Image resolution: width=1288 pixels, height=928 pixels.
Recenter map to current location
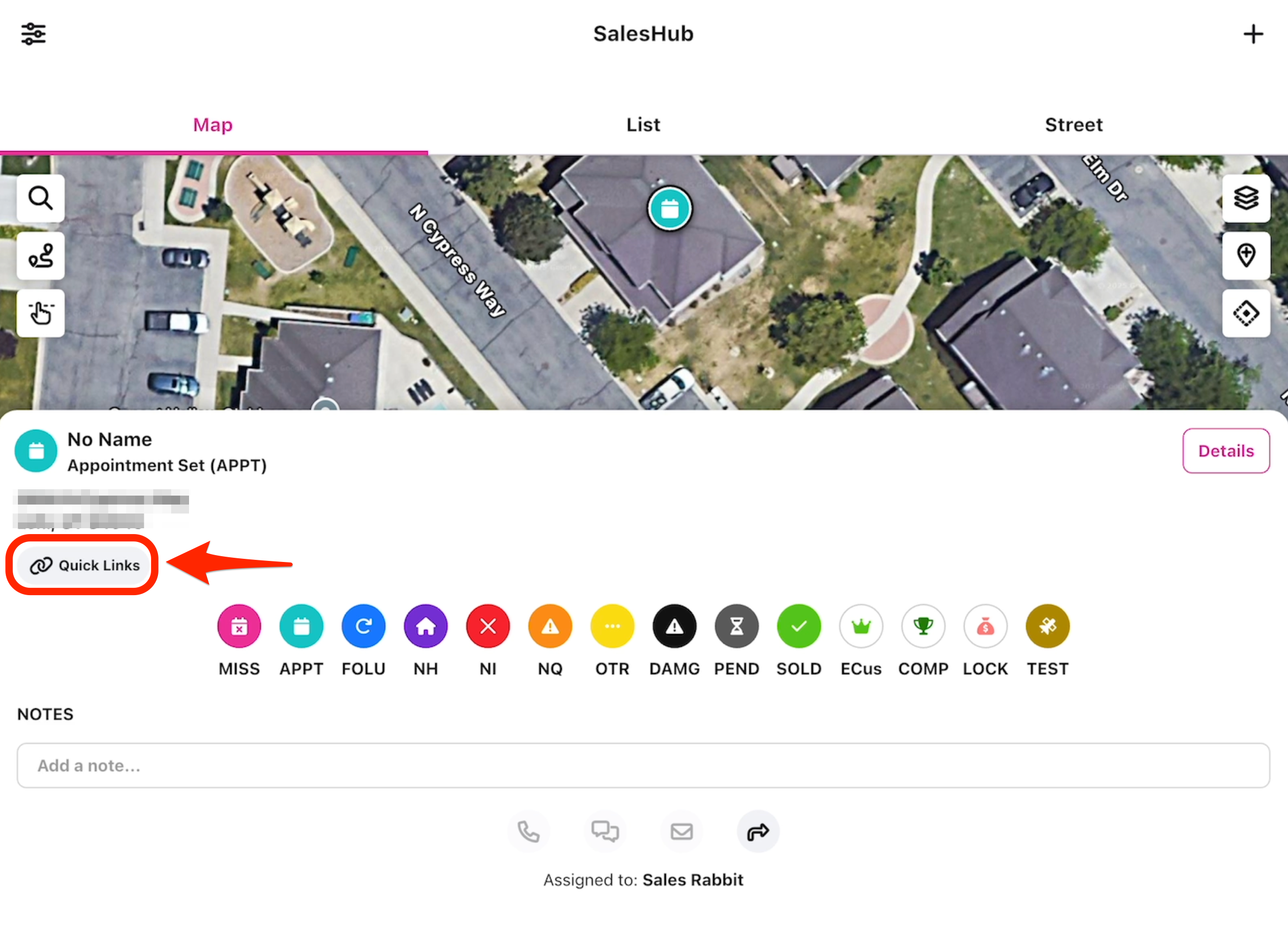pyautogui.click(x=1246, y=313)
